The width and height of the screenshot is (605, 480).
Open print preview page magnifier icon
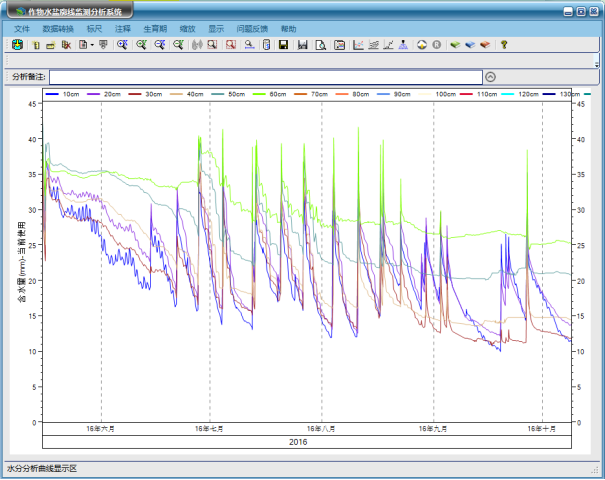(x=321, y=45)
